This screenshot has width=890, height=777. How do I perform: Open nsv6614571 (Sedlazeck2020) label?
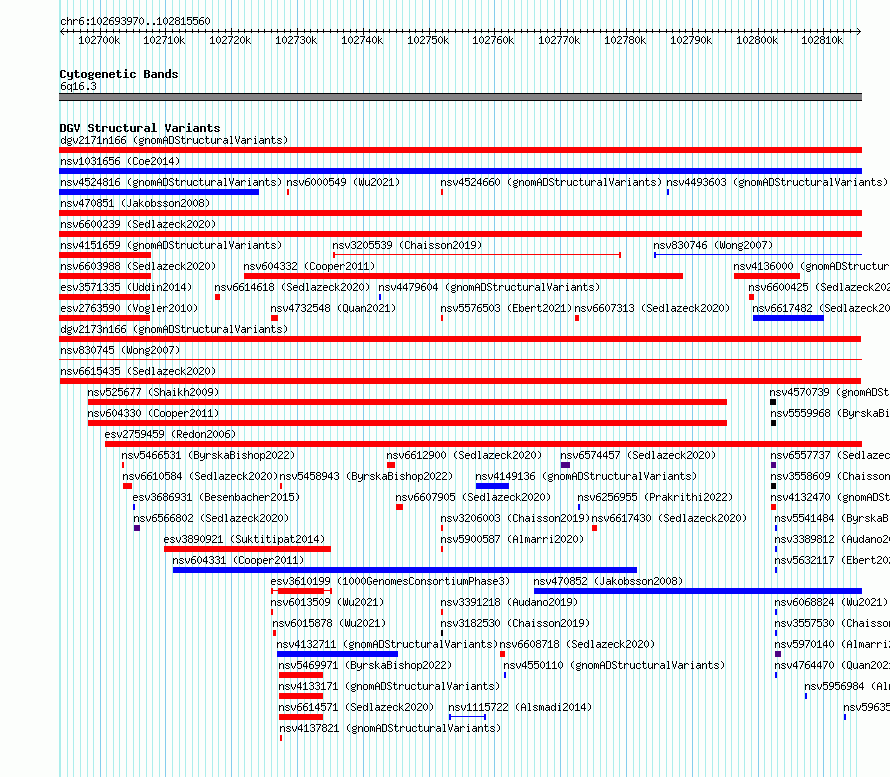tap(356, 707)
